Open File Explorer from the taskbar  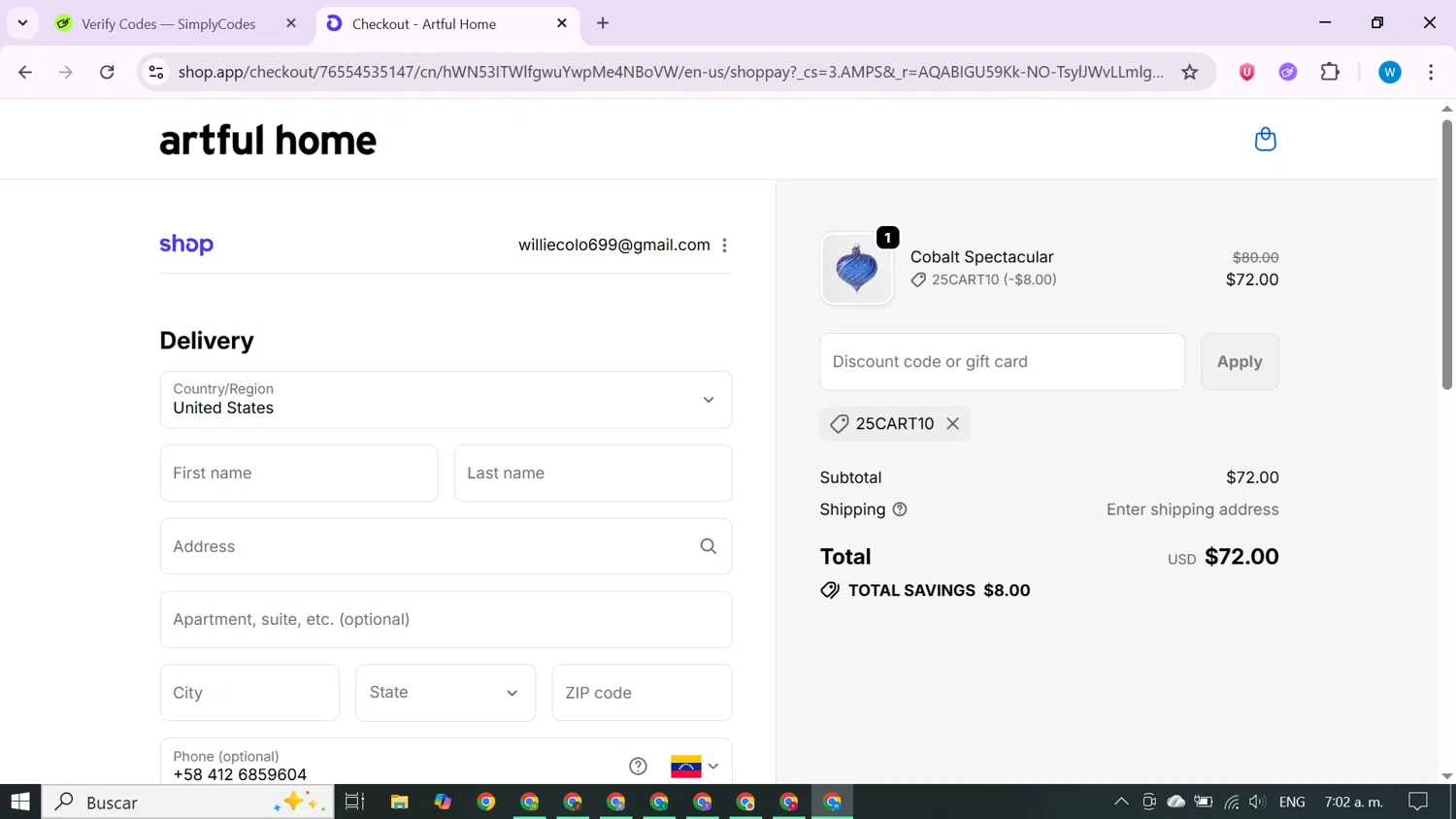(x=399, y=802)
